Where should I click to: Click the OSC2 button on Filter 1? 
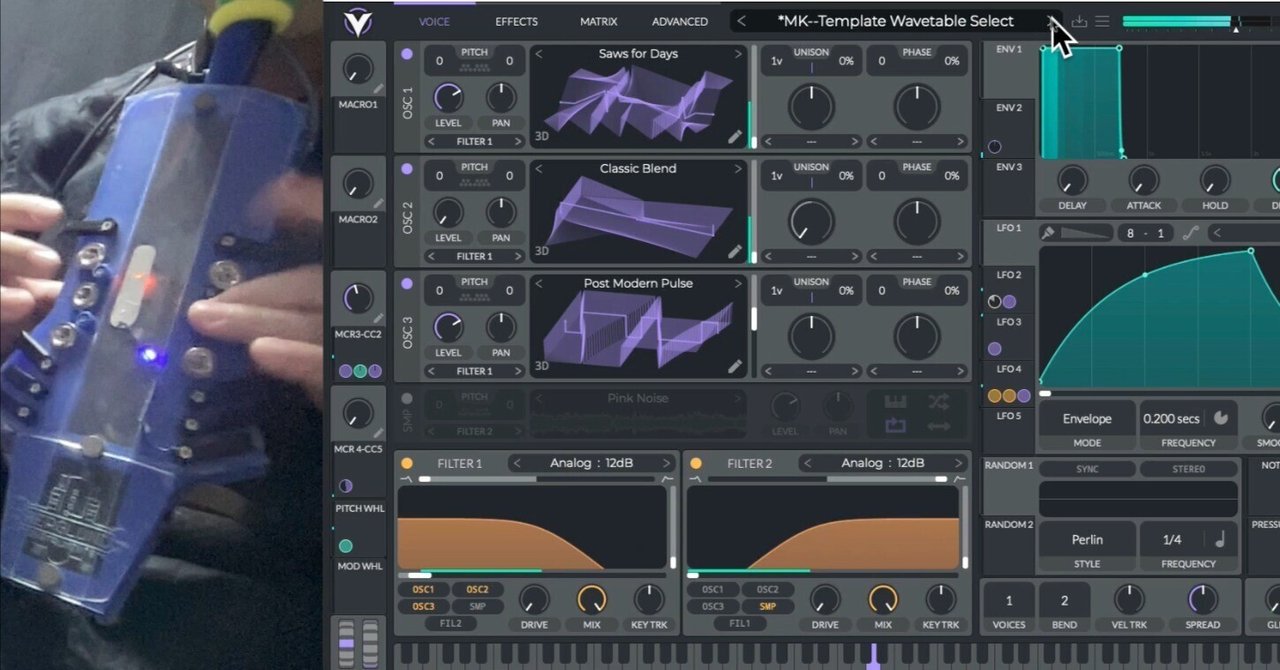(477, 590)
